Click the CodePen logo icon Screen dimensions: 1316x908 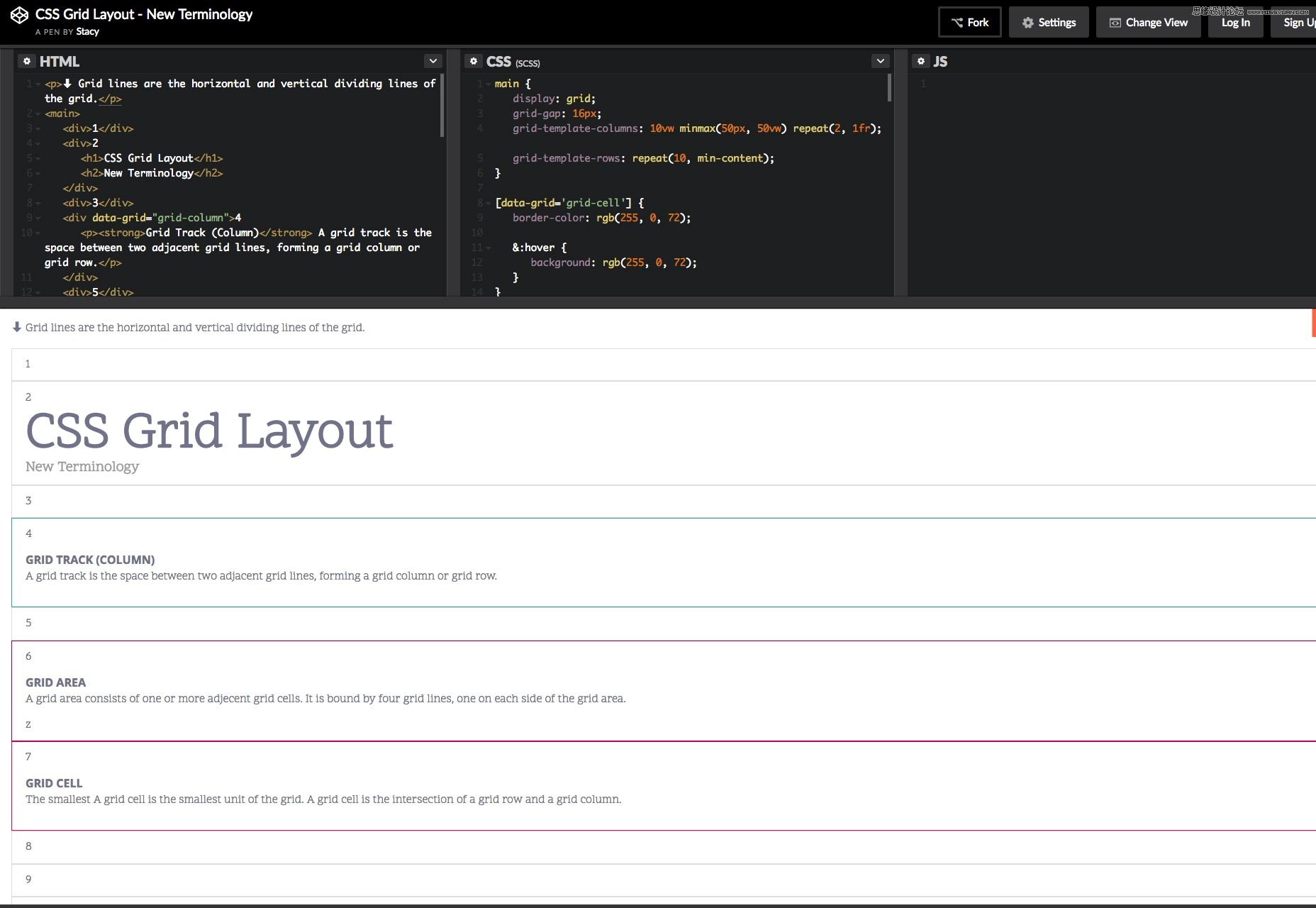pyautogui.click(x=19, y=15)
